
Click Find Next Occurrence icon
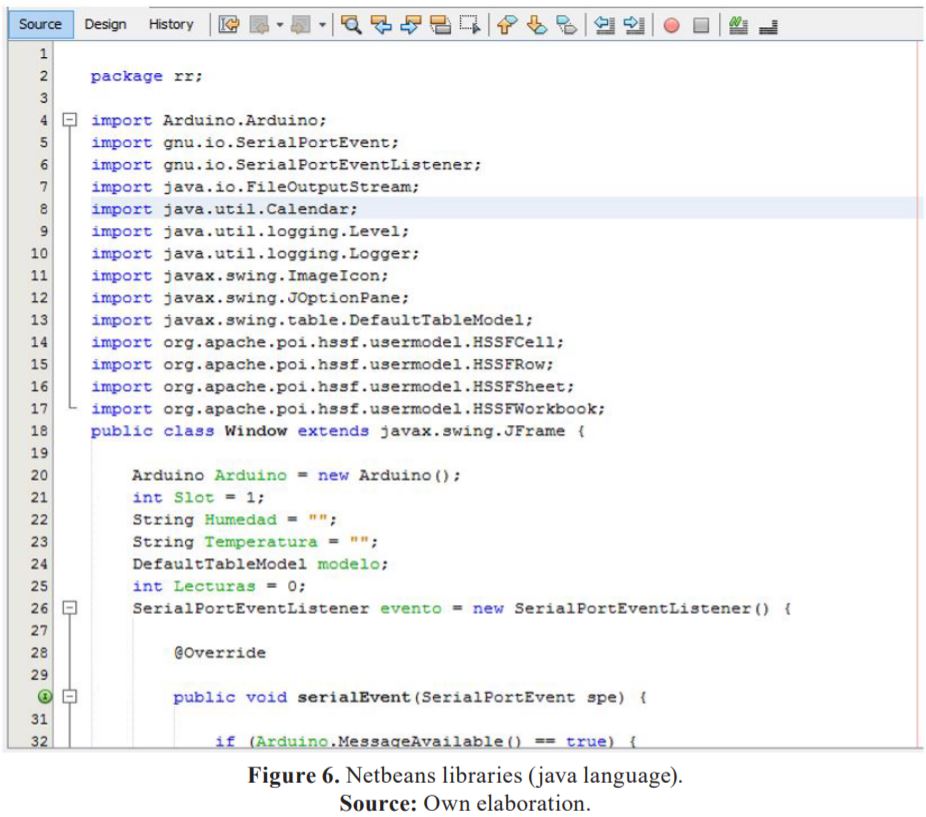(x=410, y=25)
